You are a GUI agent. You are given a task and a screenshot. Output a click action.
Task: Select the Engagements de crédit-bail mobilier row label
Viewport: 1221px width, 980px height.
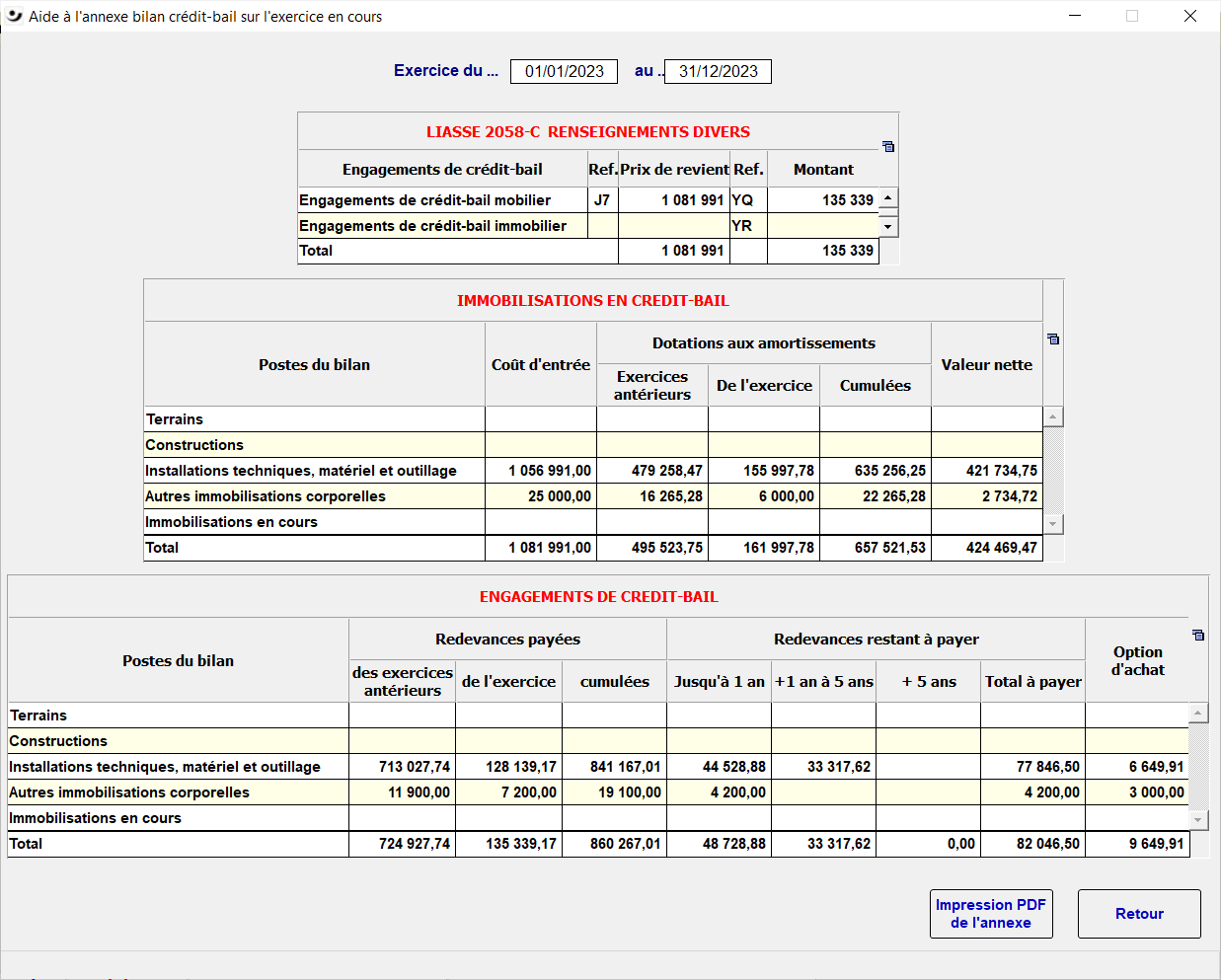click(x=425, y=200)
